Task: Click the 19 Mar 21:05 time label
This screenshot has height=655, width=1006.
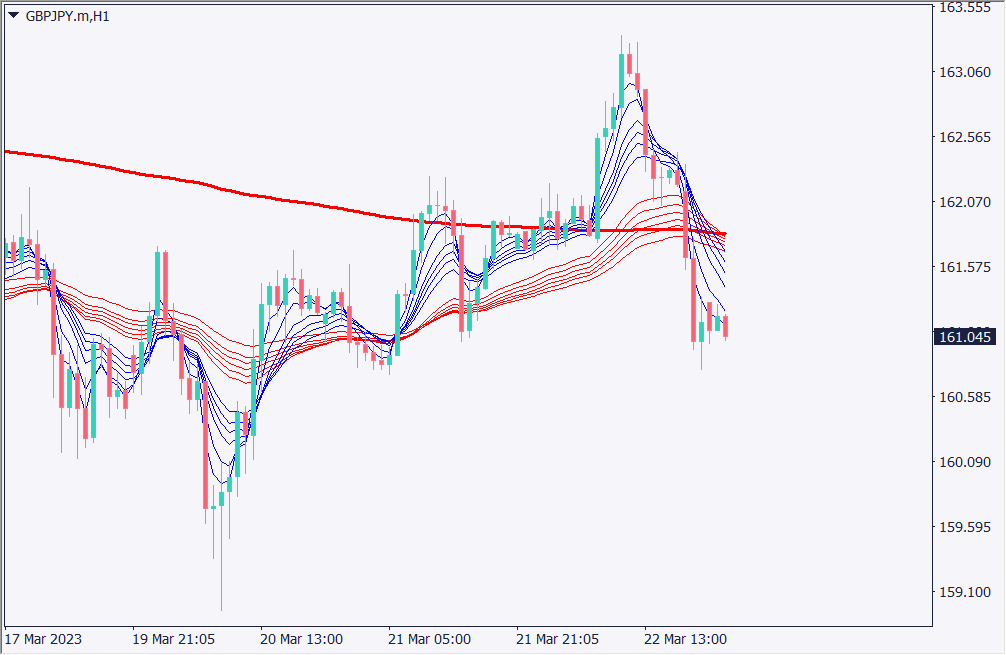Action: 172,639
